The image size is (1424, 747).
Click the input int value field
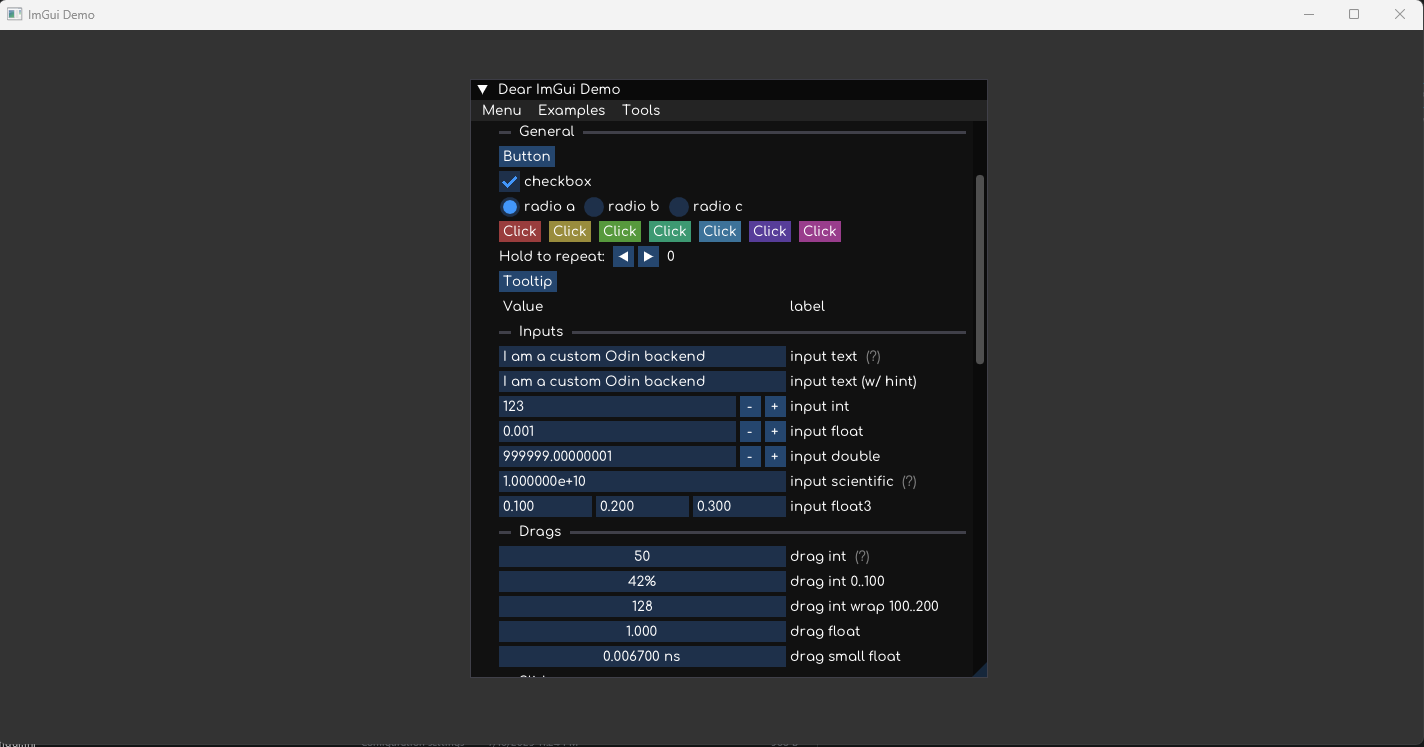[x=617, y=406]
